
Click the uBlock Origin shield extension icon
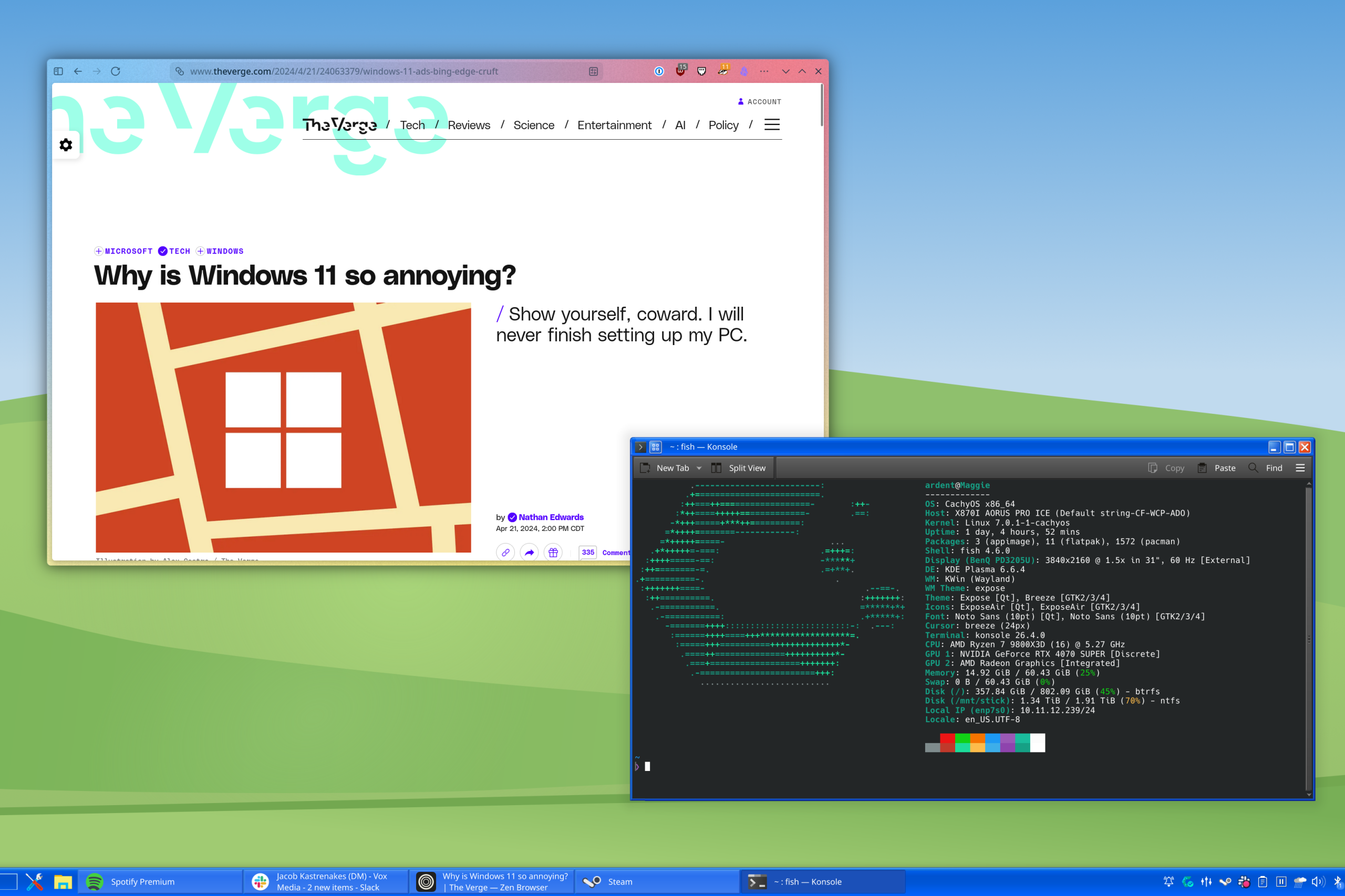coord(681,72)
